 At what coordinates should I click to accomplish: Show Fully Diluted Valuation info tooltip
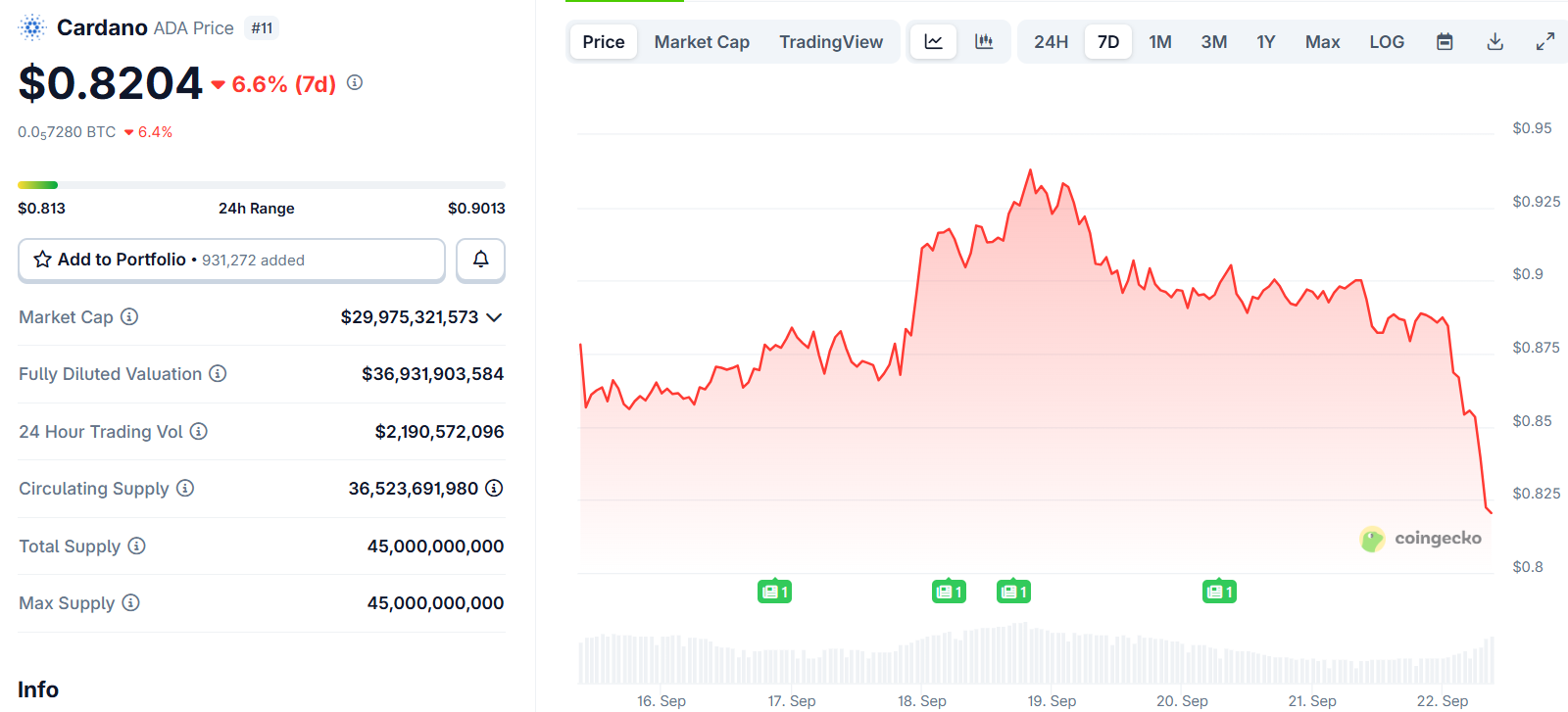218,373
